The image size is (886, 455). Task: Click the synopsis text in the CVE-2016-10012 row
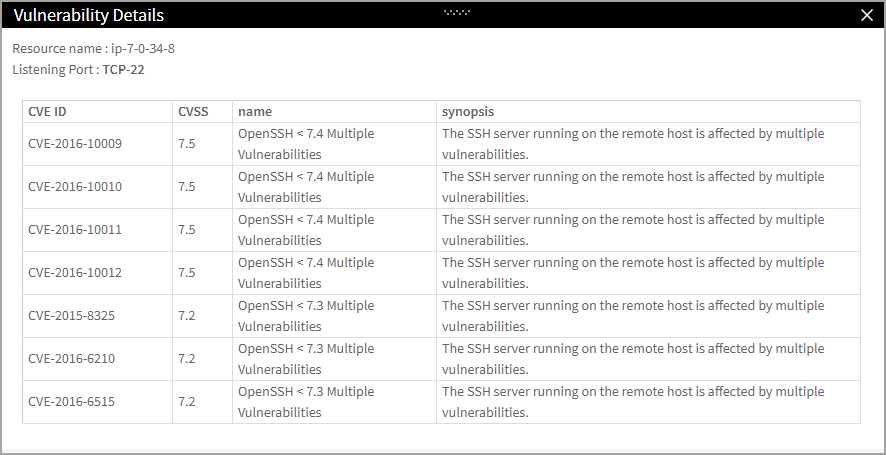[x=633, y=272]
